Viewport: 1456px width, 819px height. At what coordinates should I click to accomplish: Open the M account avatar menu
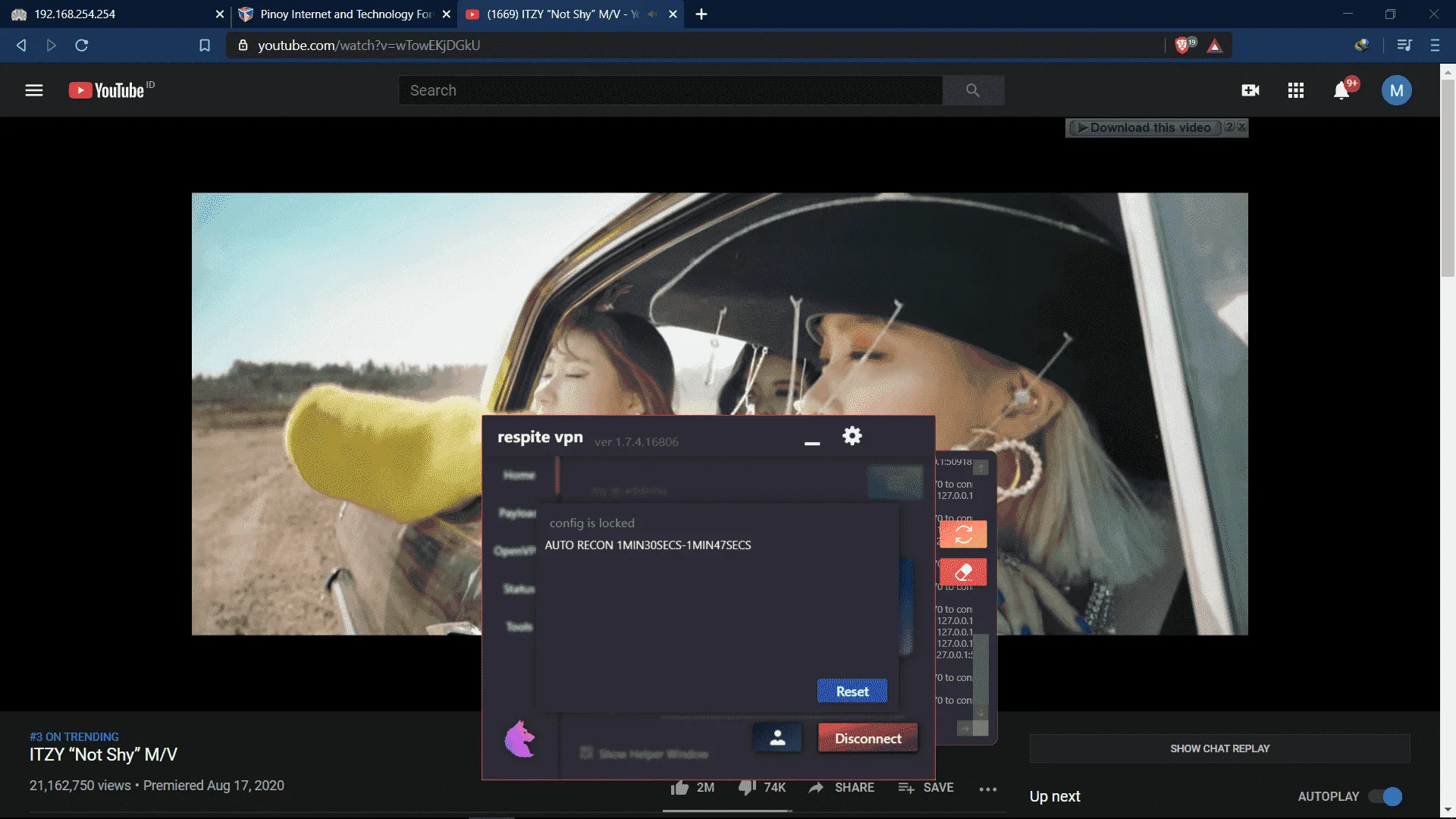pyautogui.click(x=1396, y=90)
